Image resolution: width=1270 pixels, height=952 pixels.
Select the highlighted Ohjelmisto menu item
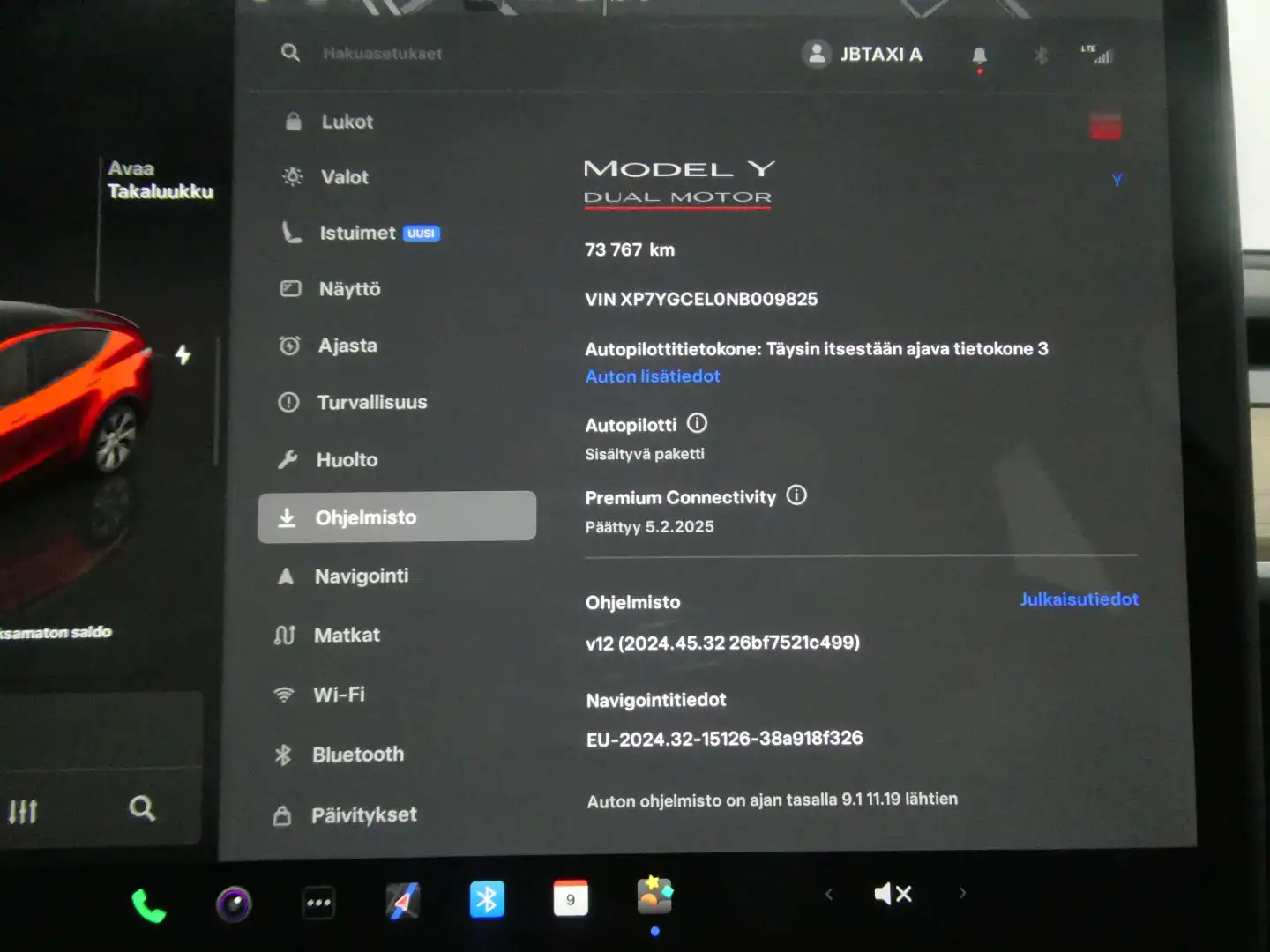[397, 517]
